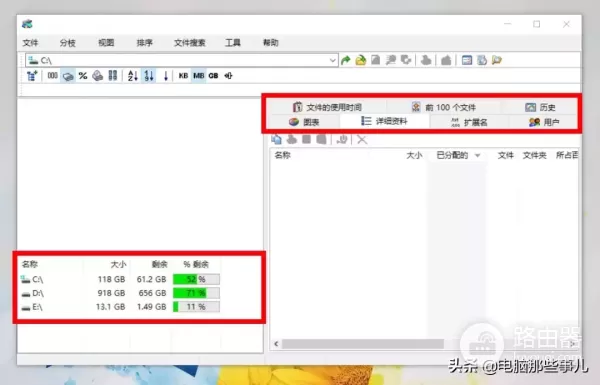
Task: Switch to the 扩展名 tab
Action: (469, 122)
